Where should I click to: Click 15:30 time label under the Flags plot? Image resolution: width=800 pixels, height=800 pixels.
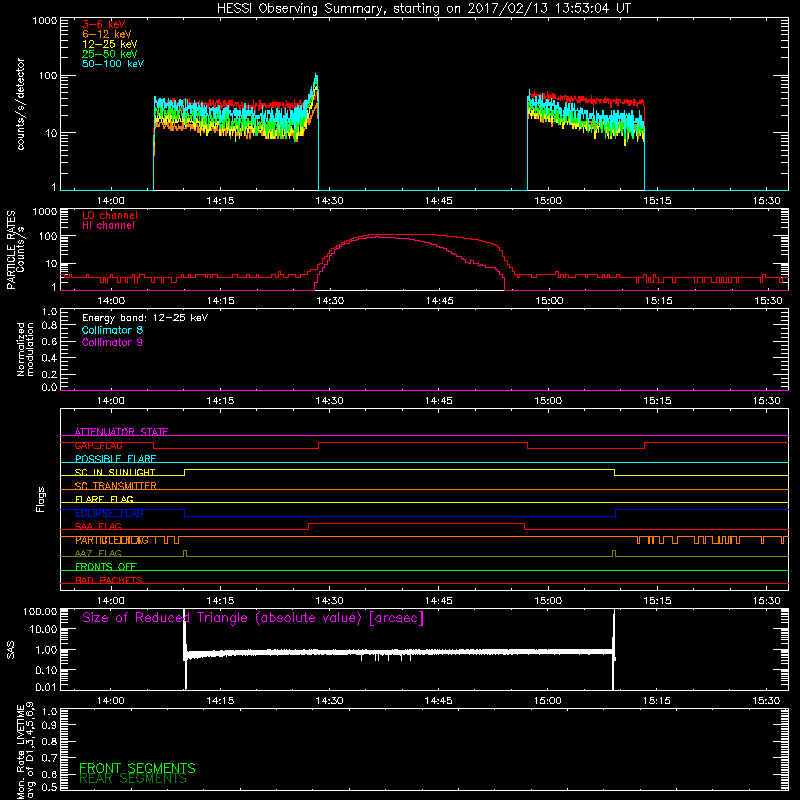point(766,601)
